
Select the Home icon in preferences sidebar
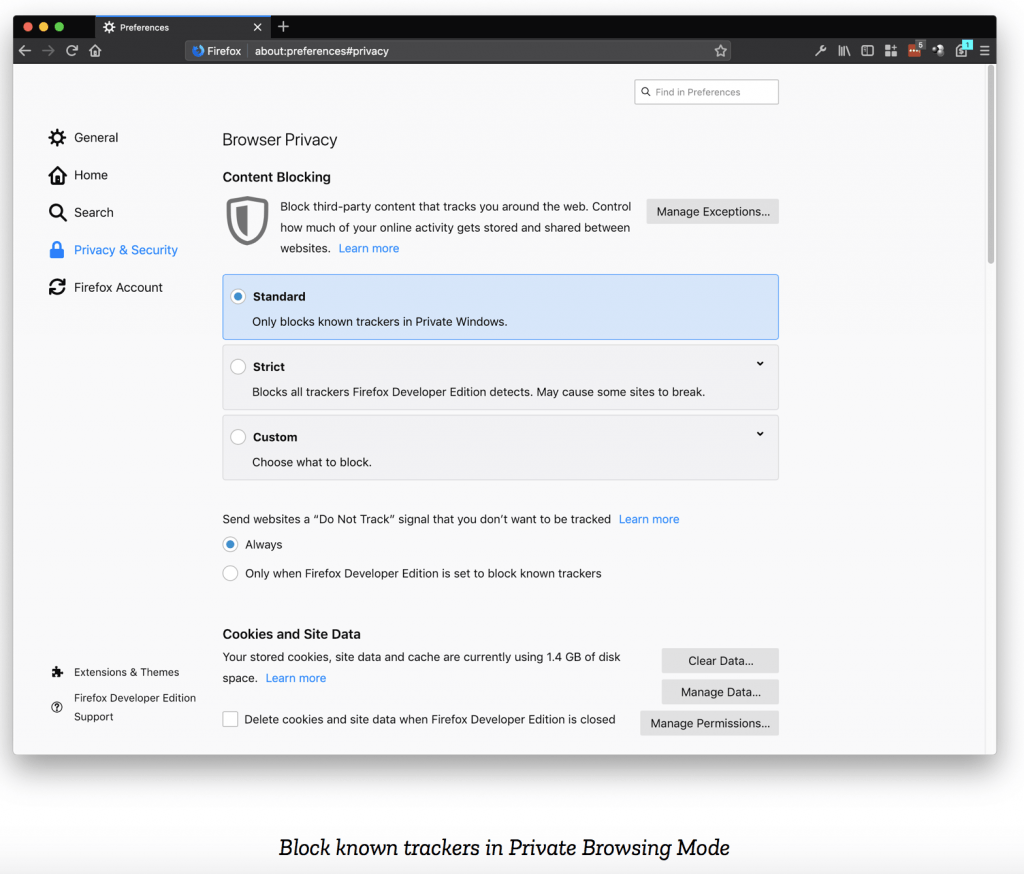point(57,175)
